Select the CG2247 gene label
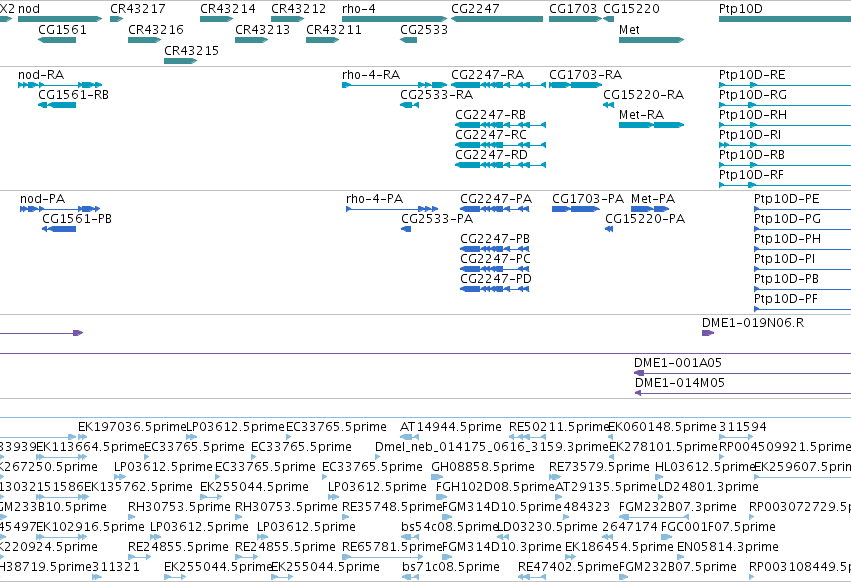 point(475,9)
